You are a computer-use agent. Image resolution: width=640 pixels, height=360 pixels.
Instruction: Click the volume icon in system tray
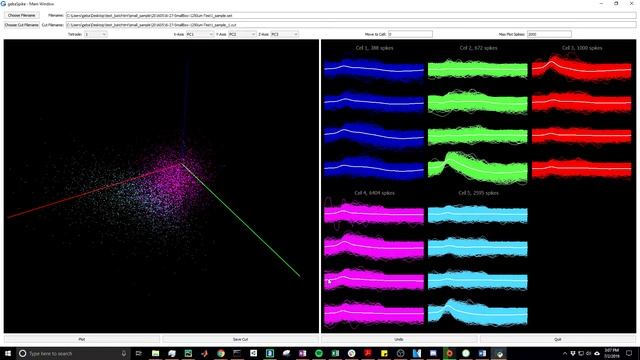click(589, 353)
